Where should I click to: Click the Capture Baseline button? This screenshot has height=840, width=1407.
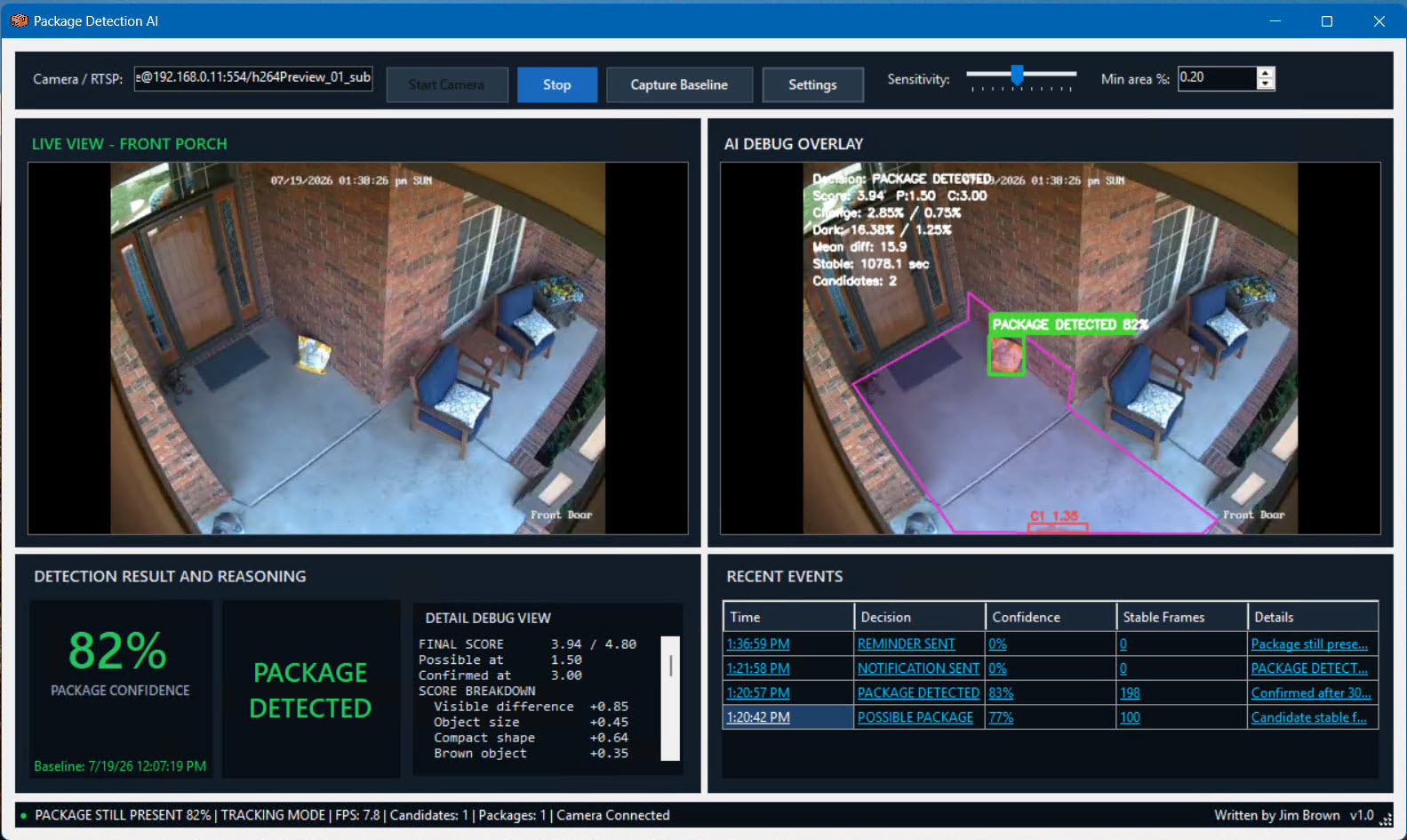[x=679, y=84]
